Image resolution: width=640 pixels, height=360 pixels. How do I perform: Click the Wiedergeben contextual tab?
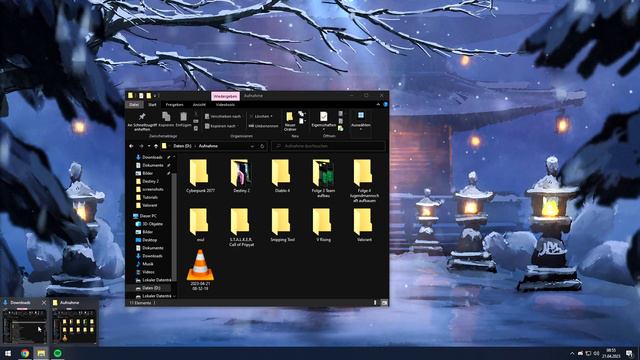pos(225,96)
